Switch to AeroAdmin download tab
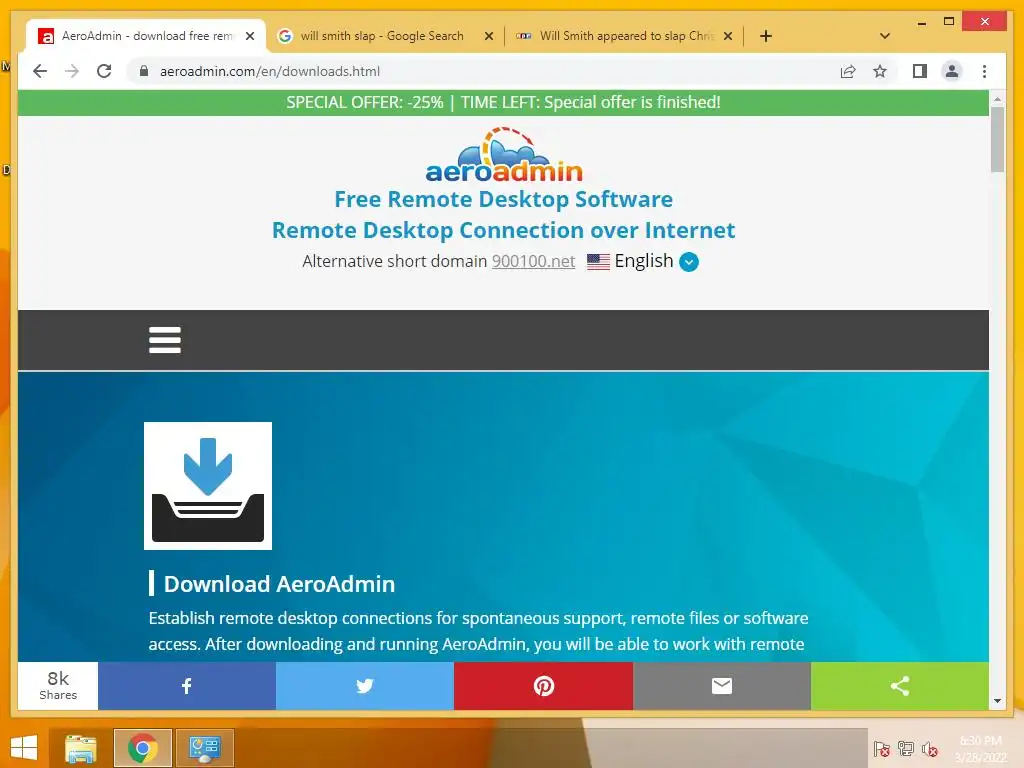Image resolution: width=1024 pixels, height=768 pixels. pos(146,36)
